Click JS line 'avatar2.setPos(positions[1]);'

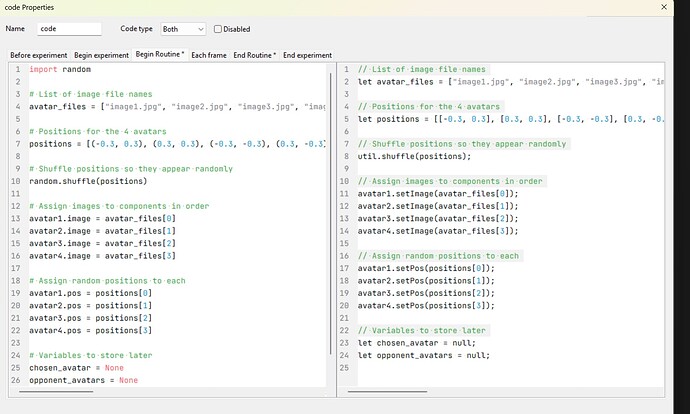pos(426,280)
